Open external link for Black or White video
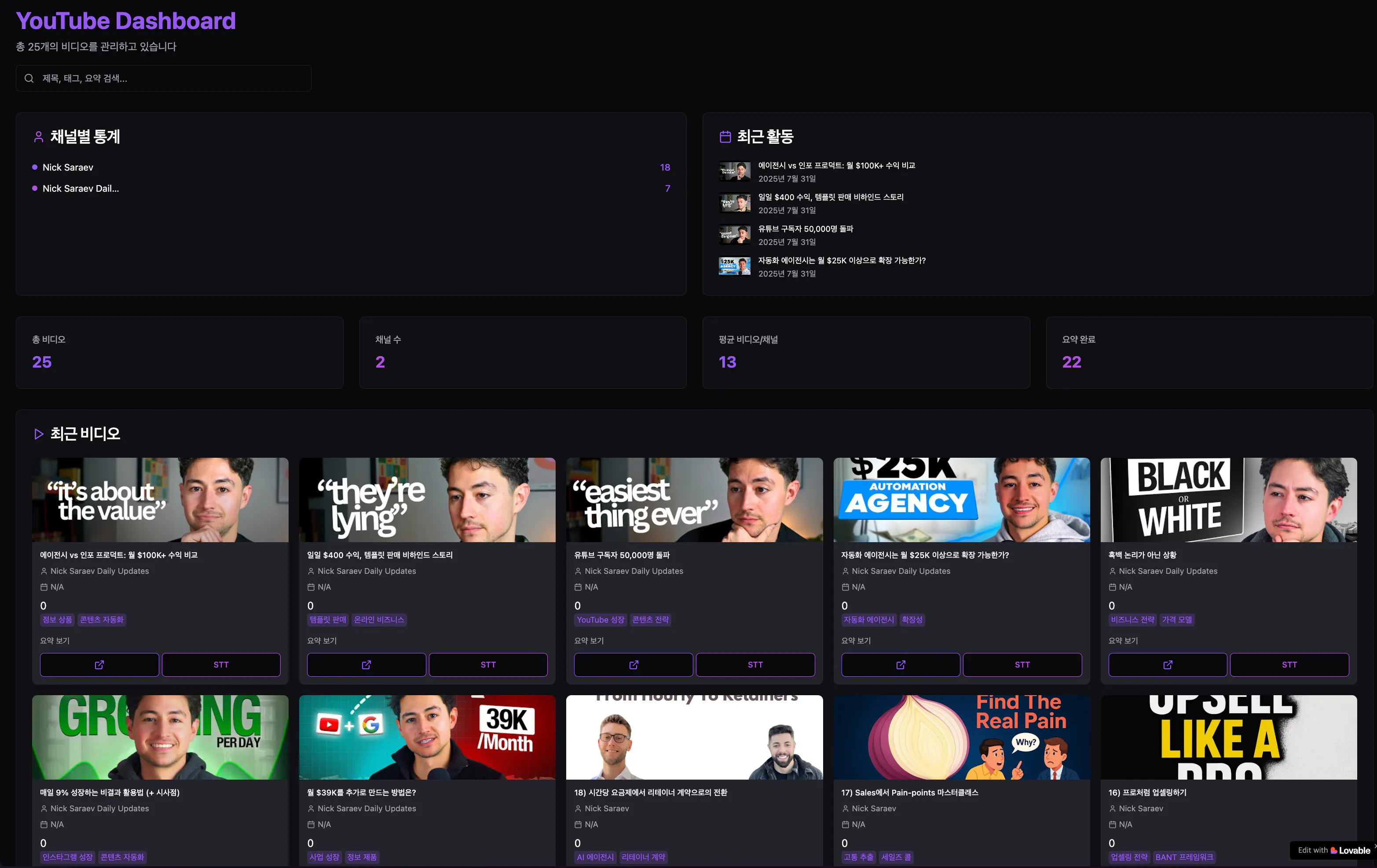This screenshot has height=868, width=1377. (1168, 664)
